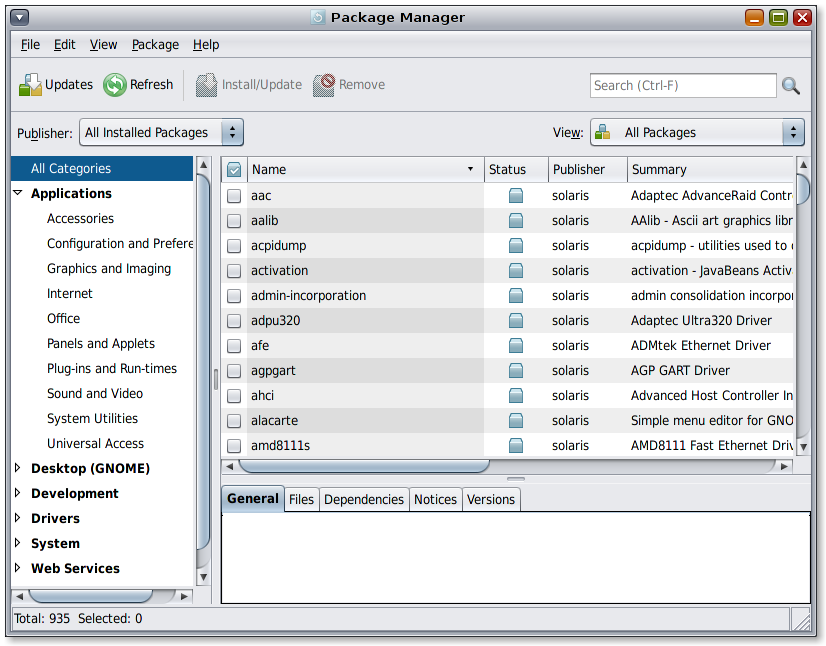Click the package list horizontal scrollbar
This screenshot has height=646, width=826.
(365, 466)
